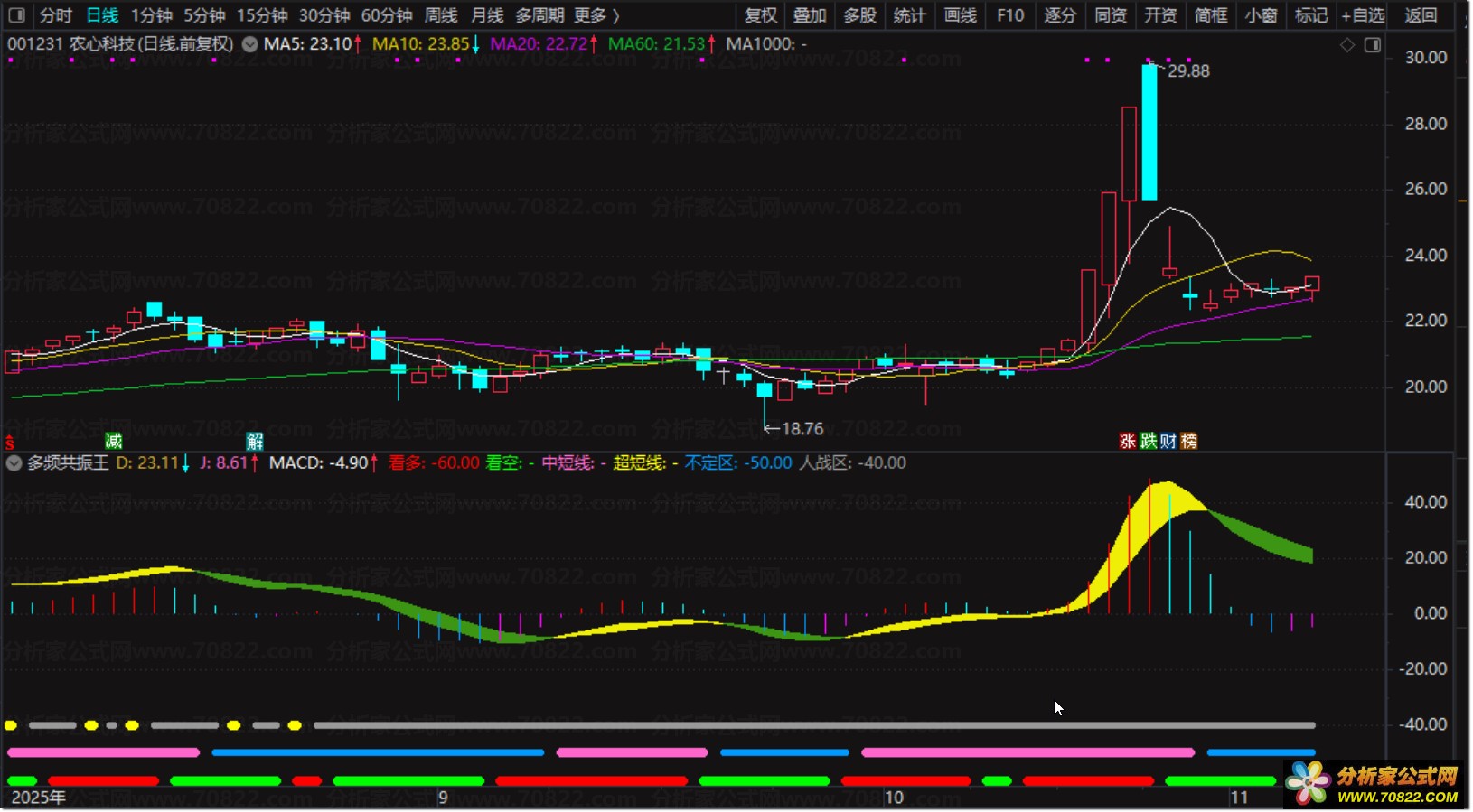Screen dimensions: 1473x812
Task: Click the +自选 button
Action: pyautogui.click(x=1363, y=15)
